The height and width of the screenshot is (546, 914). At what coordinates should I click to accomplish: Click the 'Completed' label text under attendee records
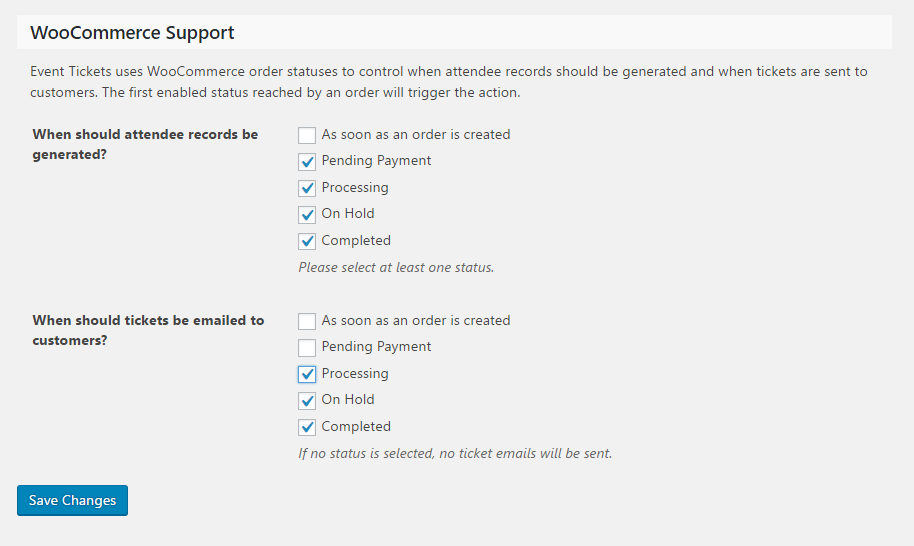click(356, 241)
